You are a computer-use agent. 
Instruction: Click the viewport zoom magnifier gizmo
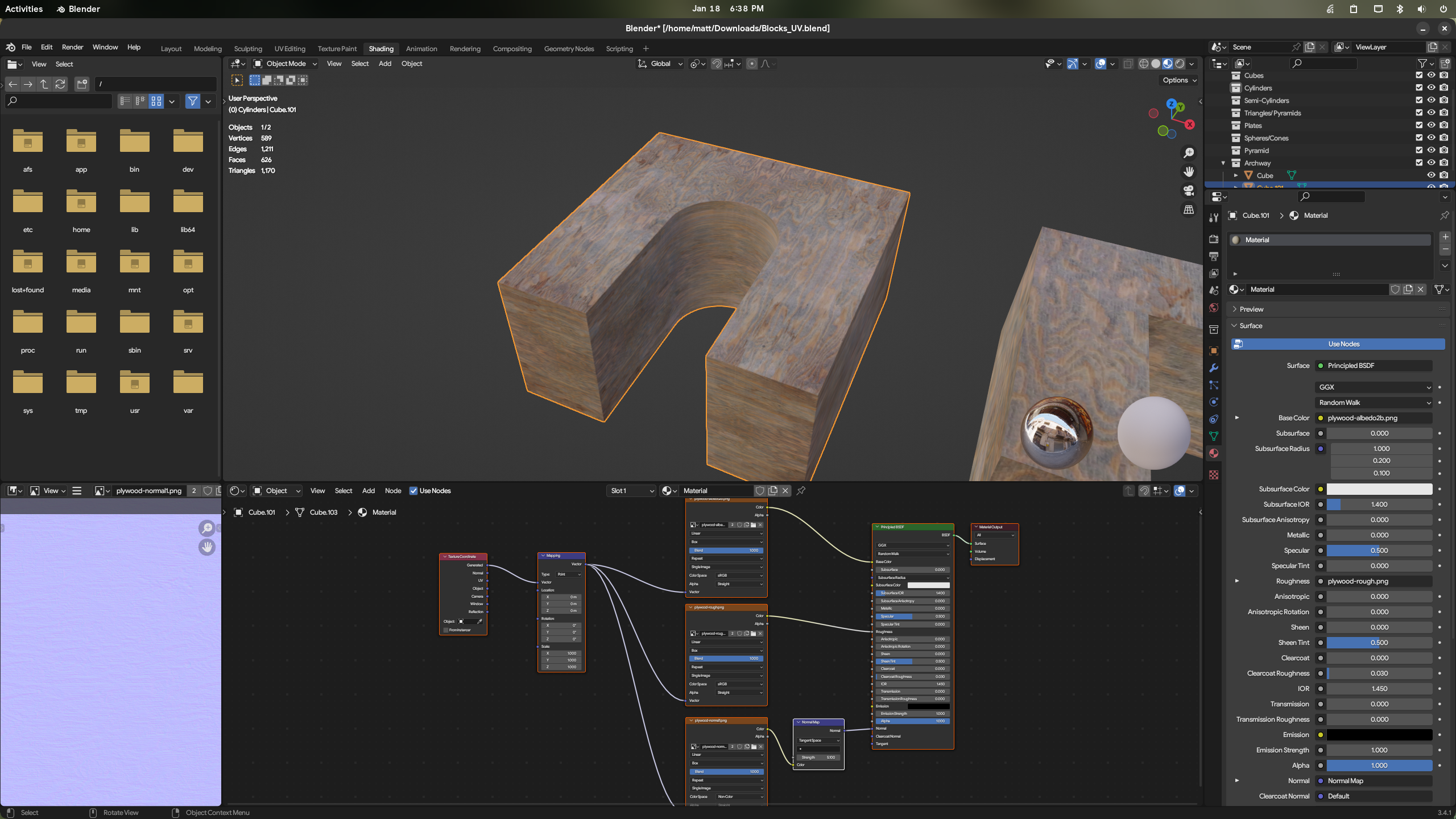[x=1189, y=153]
